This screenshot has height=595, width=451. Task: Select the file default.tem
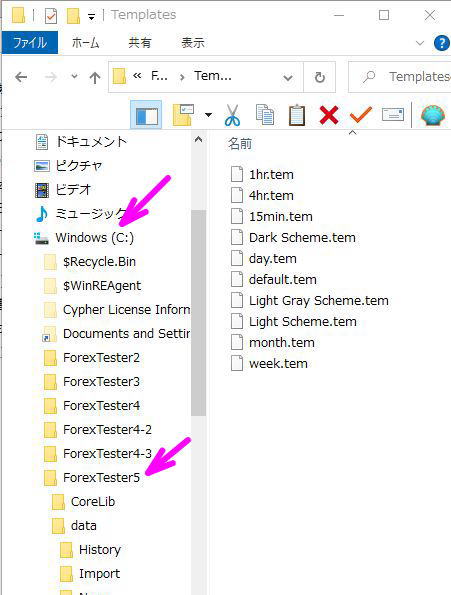click(282, 280)
